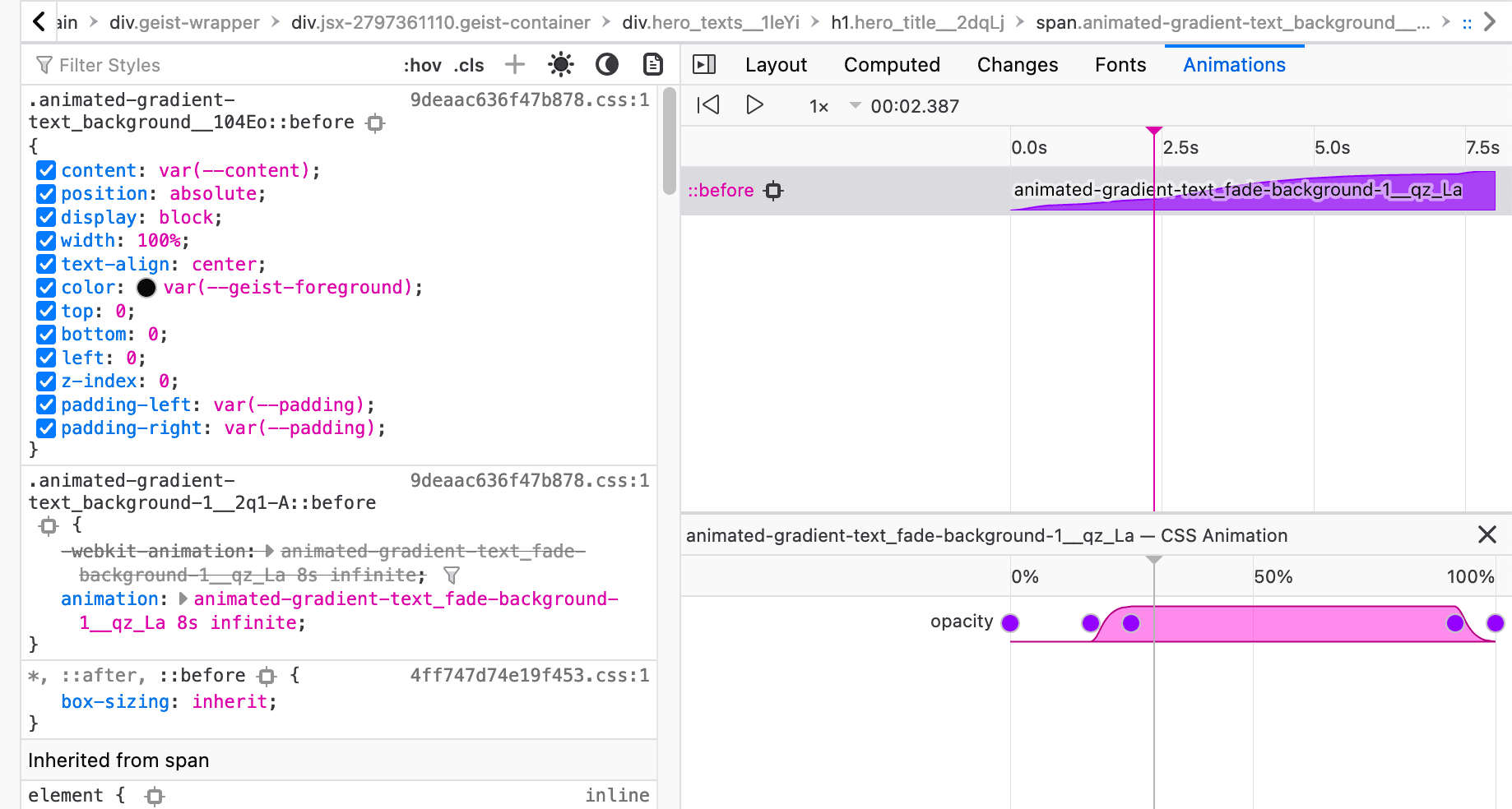1512x809 pixels.
Task: Switch to the Computed tab
Action: click(x=892, y=65)
